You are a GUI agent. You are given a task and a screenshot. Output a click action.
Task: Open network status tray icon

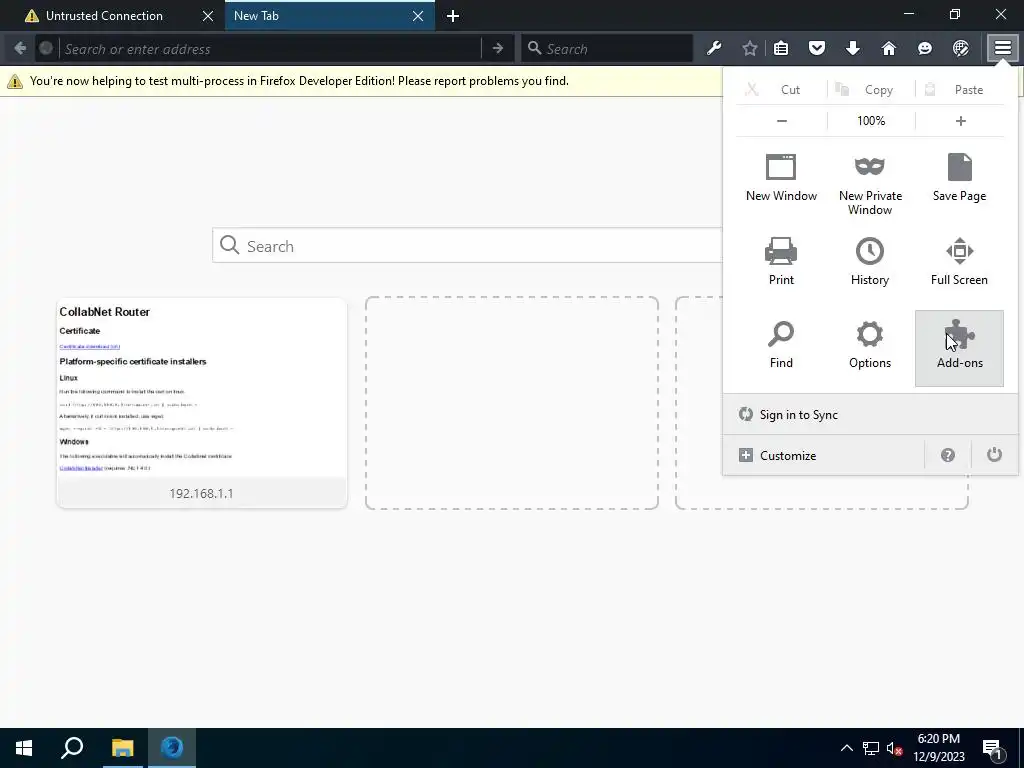click(871, 748)
